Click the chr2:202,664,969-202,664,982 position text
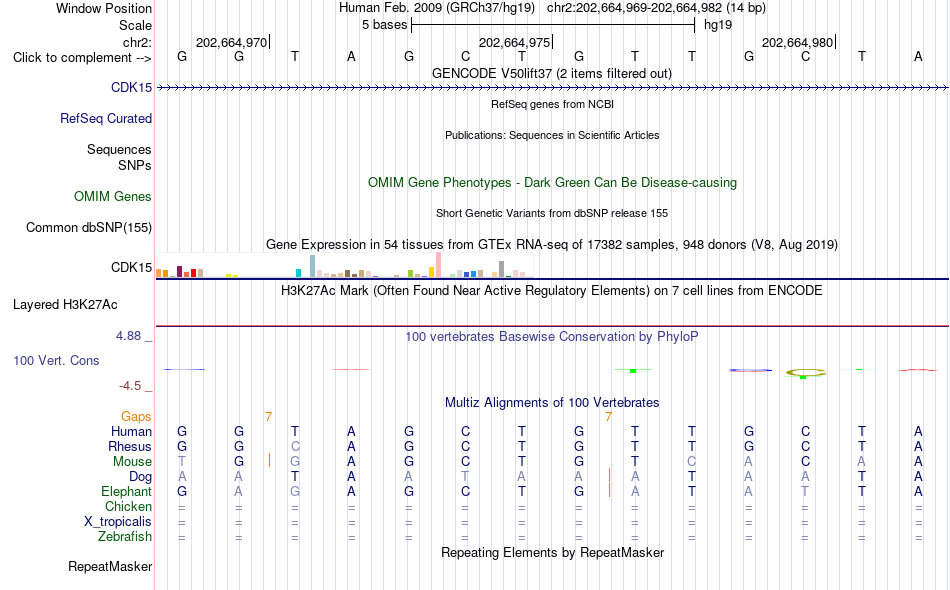950x590 pixels. click(x=656, y=8)
